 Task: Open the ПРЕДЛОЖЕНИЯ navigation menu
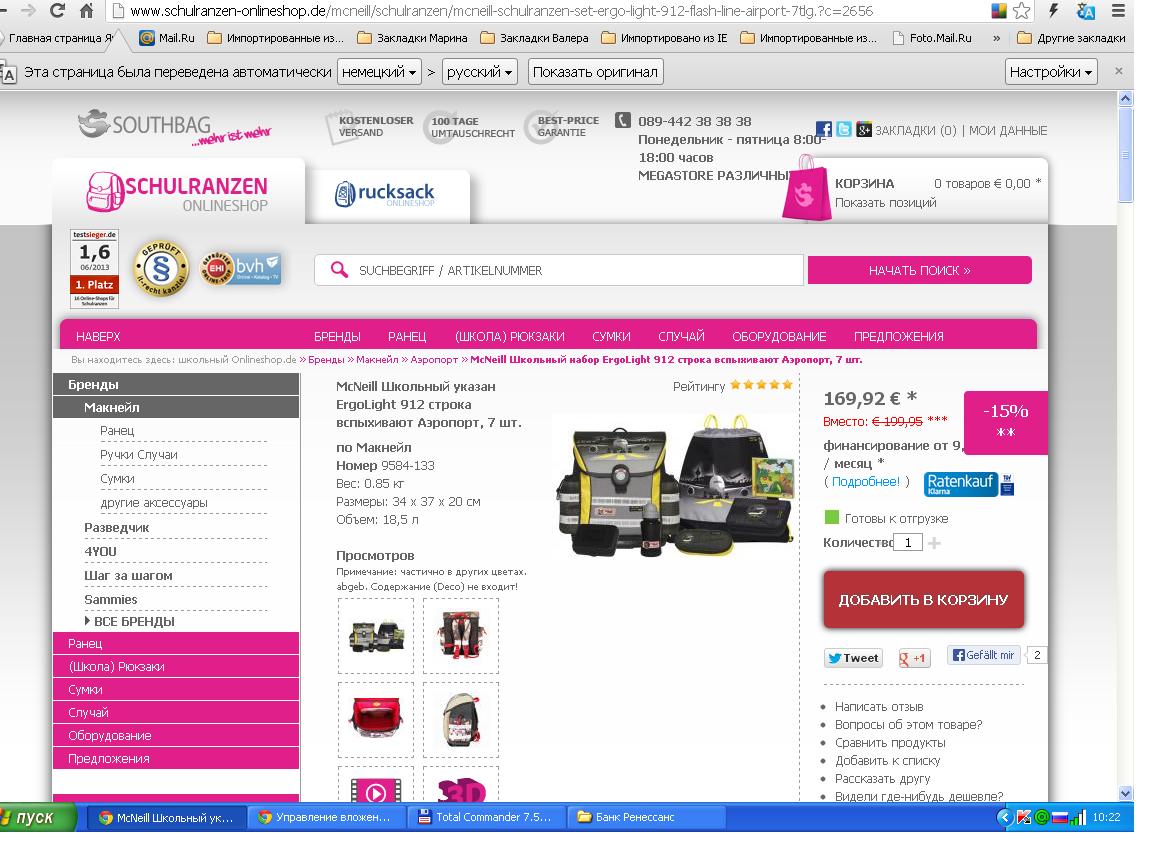(x=899, y=336)
